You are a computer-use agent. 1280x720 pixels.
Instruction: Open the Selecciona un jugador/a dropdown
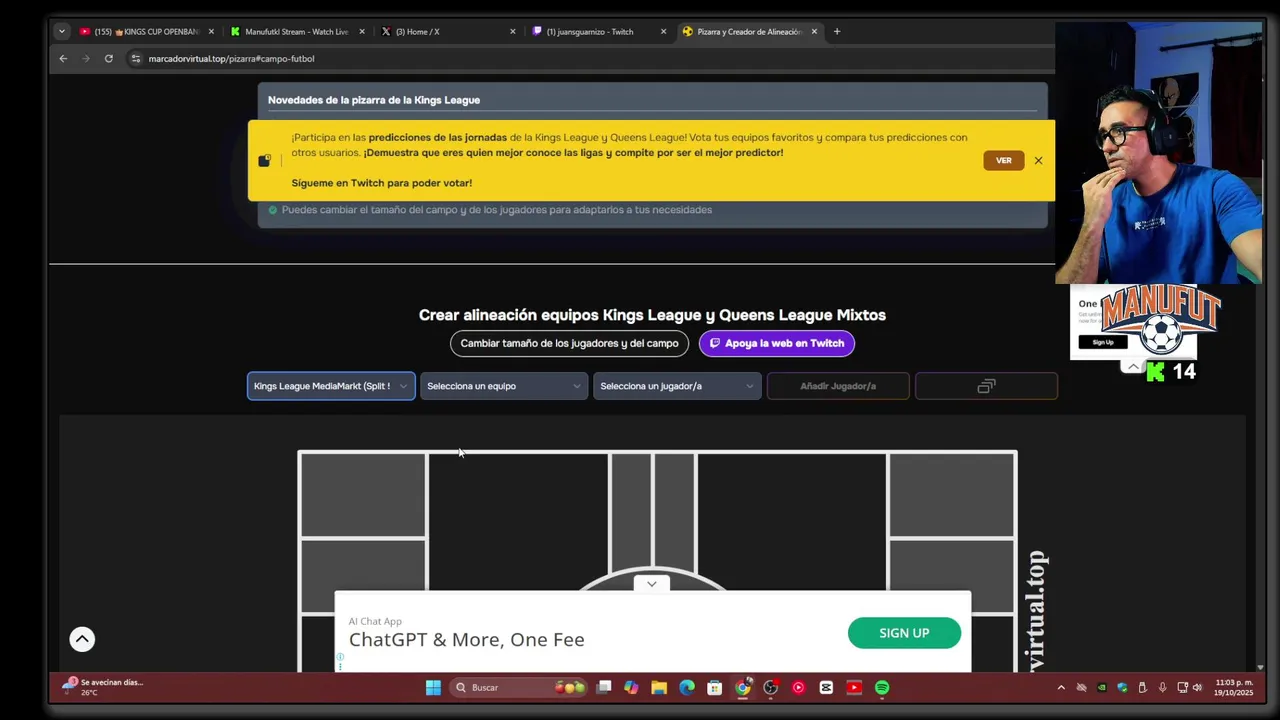(x=677, y=386)
